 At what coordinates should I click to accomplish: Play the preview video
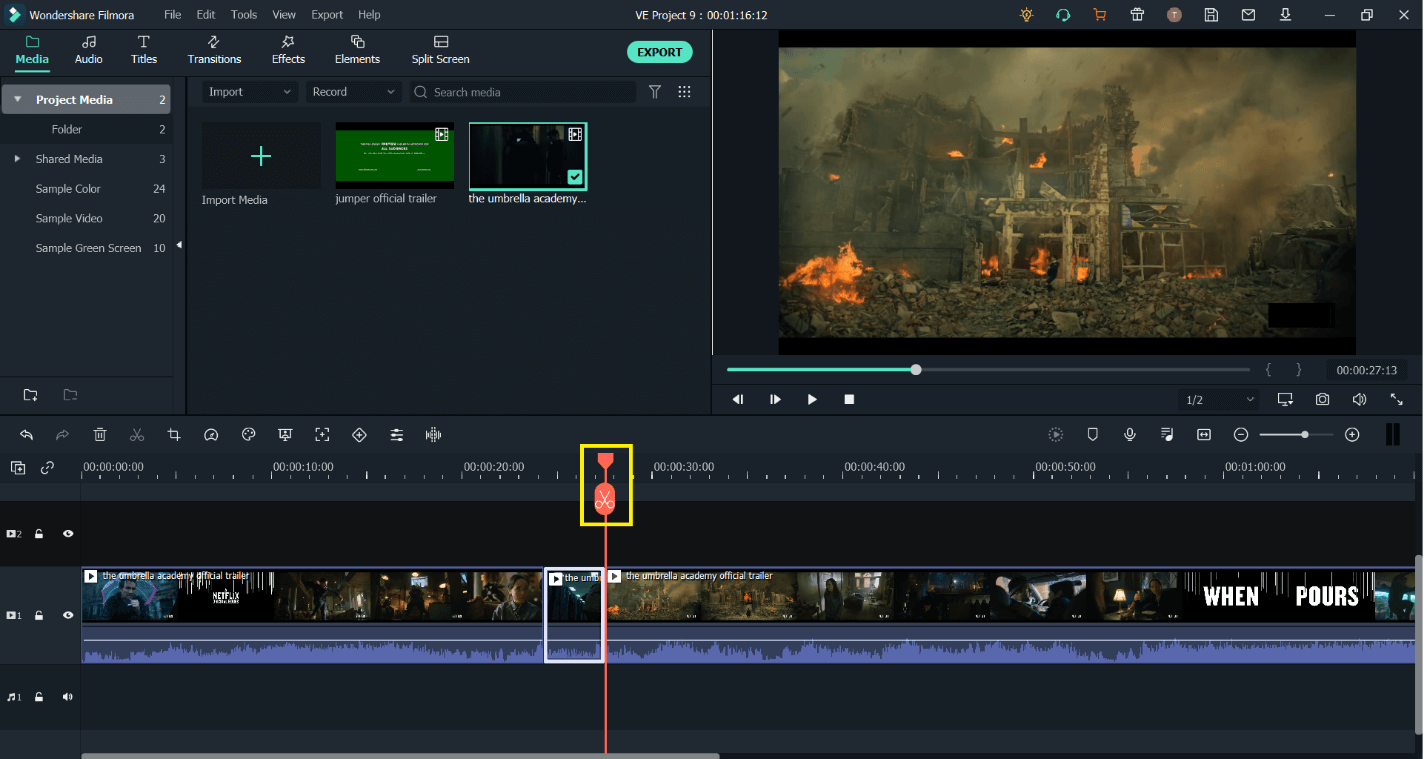click(812, 399)
